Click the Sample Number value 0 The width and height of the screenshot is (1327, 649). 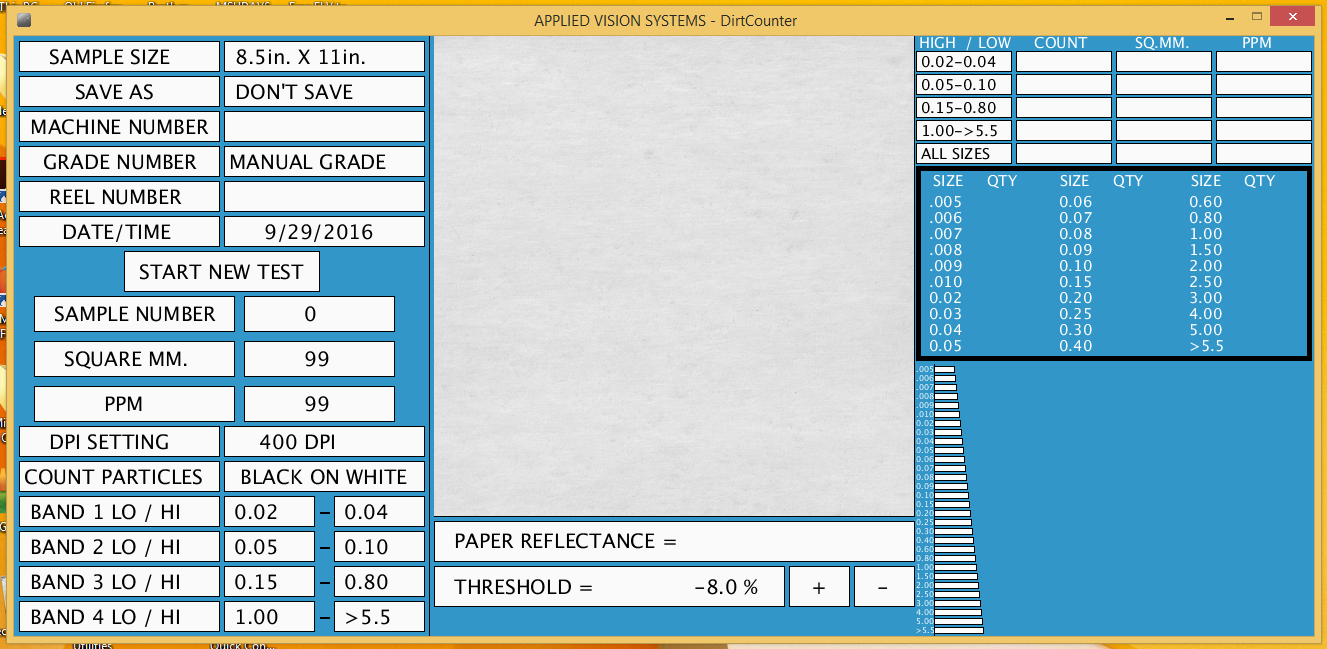tap(319, 314)
